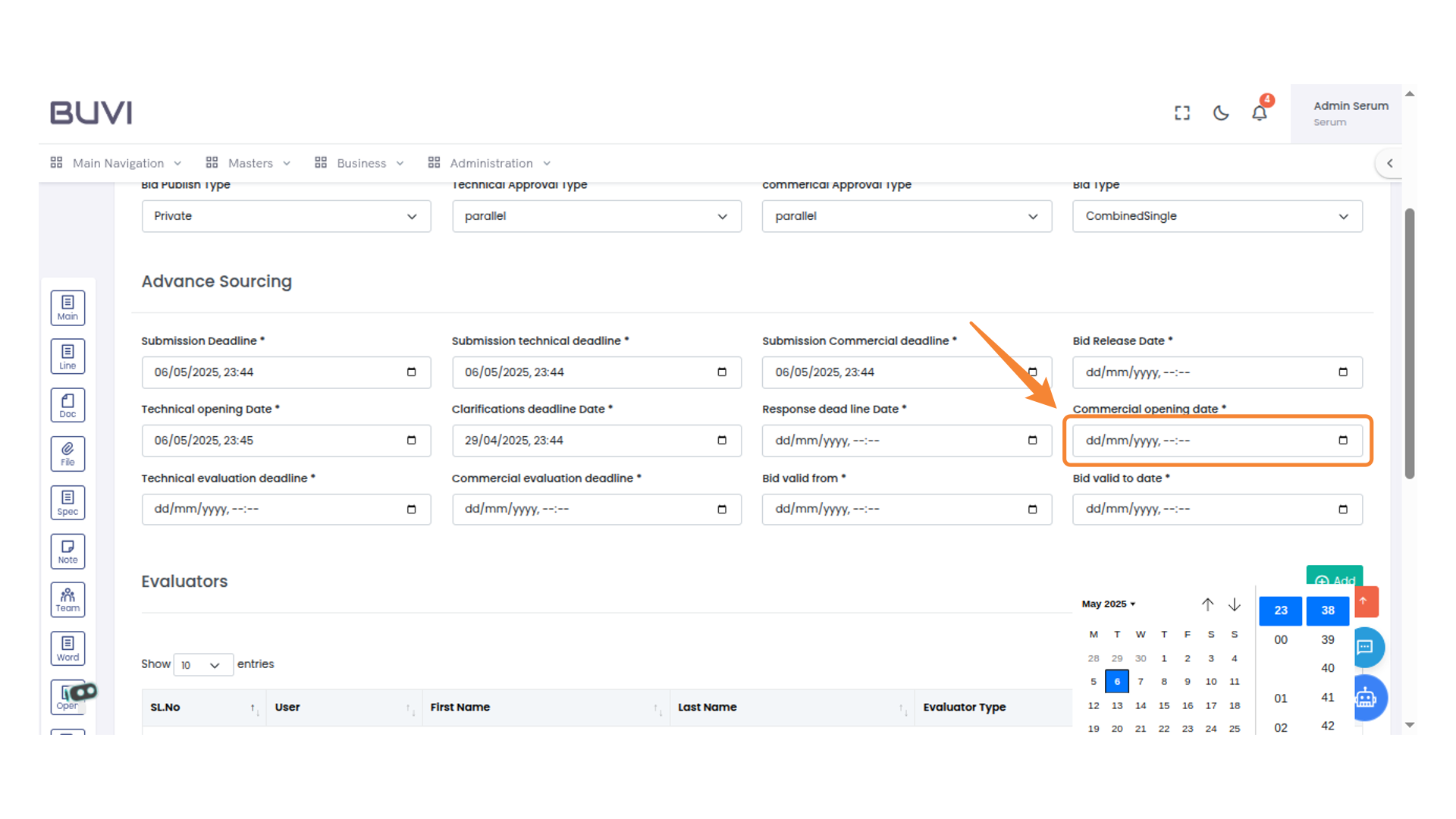Open the Administration menu
Viewport: 1456px width, 819px height.
tap(490, 163)
